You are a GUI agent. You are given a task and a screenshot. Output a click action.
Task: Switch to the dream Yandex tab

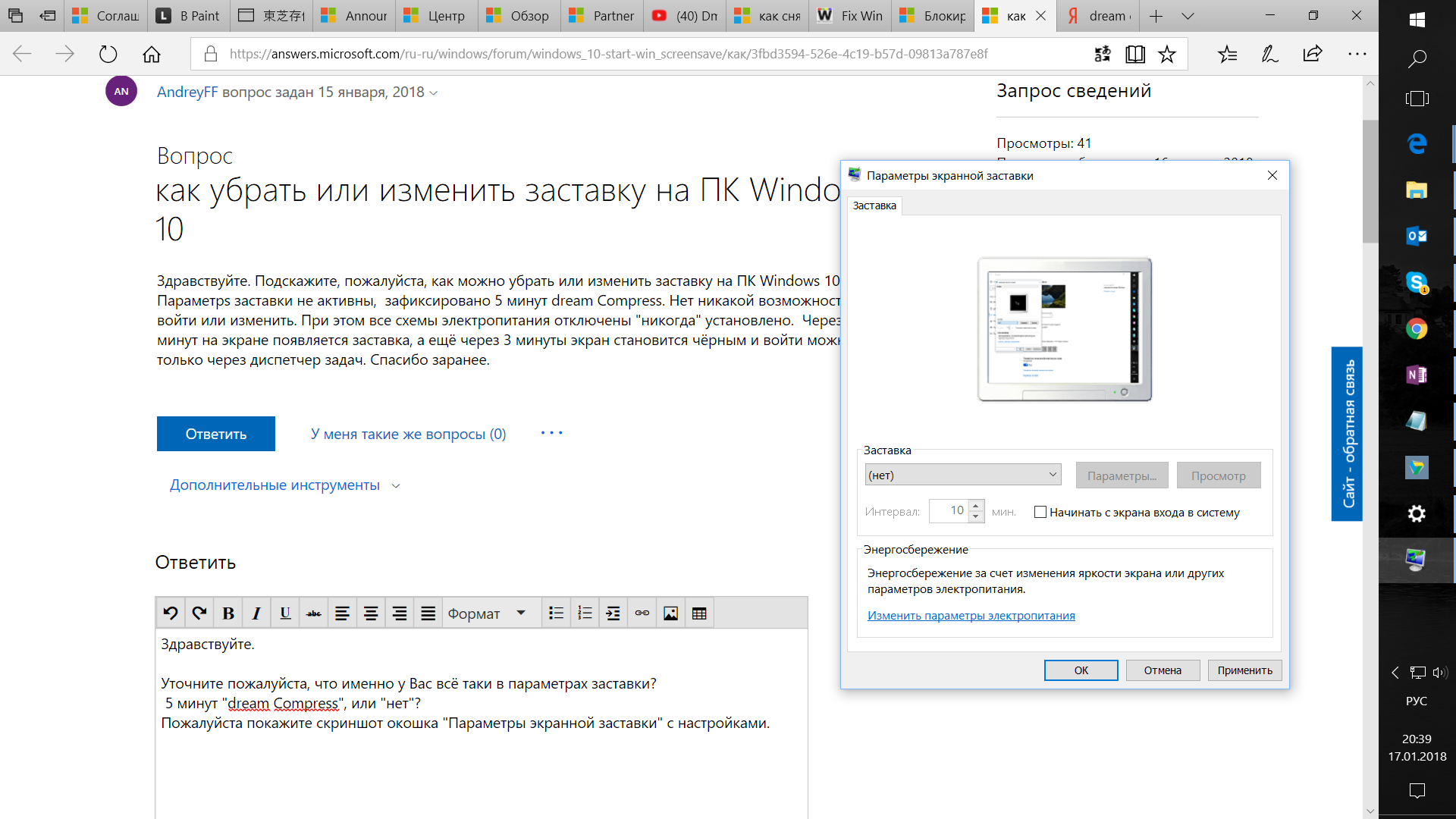[1098, 16]
